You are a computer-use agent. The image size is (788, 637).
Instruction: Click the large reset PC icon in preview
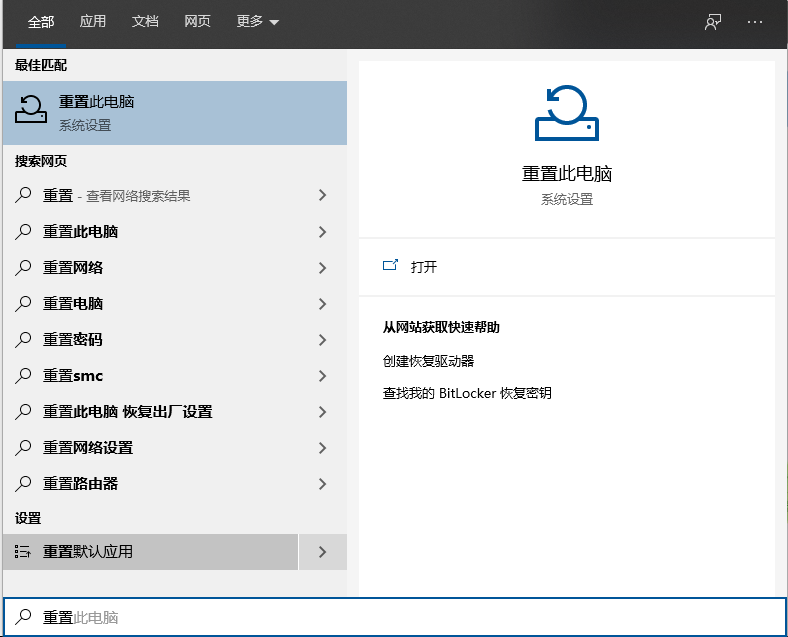[x=566, y=112]
